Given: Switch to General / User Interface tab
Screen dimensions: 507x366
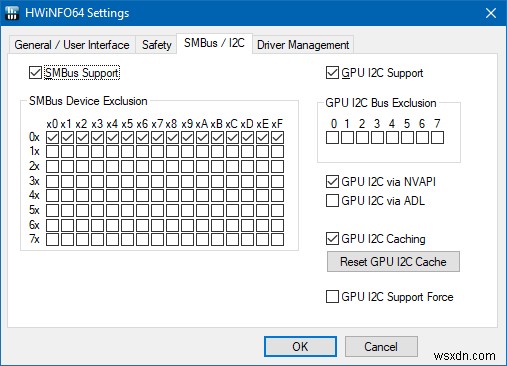Looking at the screenshot, I should click(72, 45).
